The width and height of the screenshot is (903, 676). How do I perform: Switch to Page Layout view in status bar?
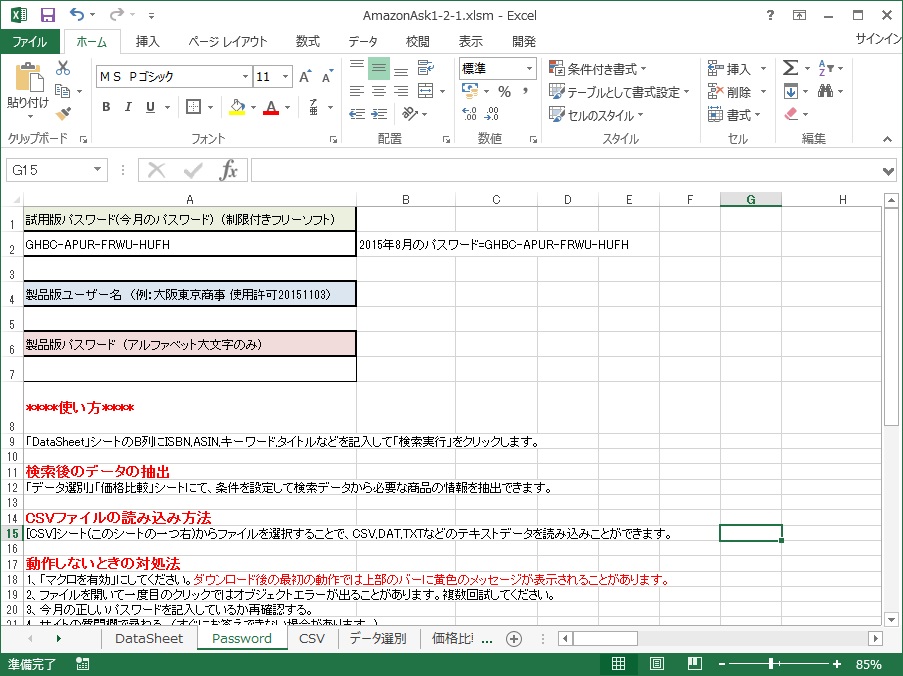pos(656,664)
